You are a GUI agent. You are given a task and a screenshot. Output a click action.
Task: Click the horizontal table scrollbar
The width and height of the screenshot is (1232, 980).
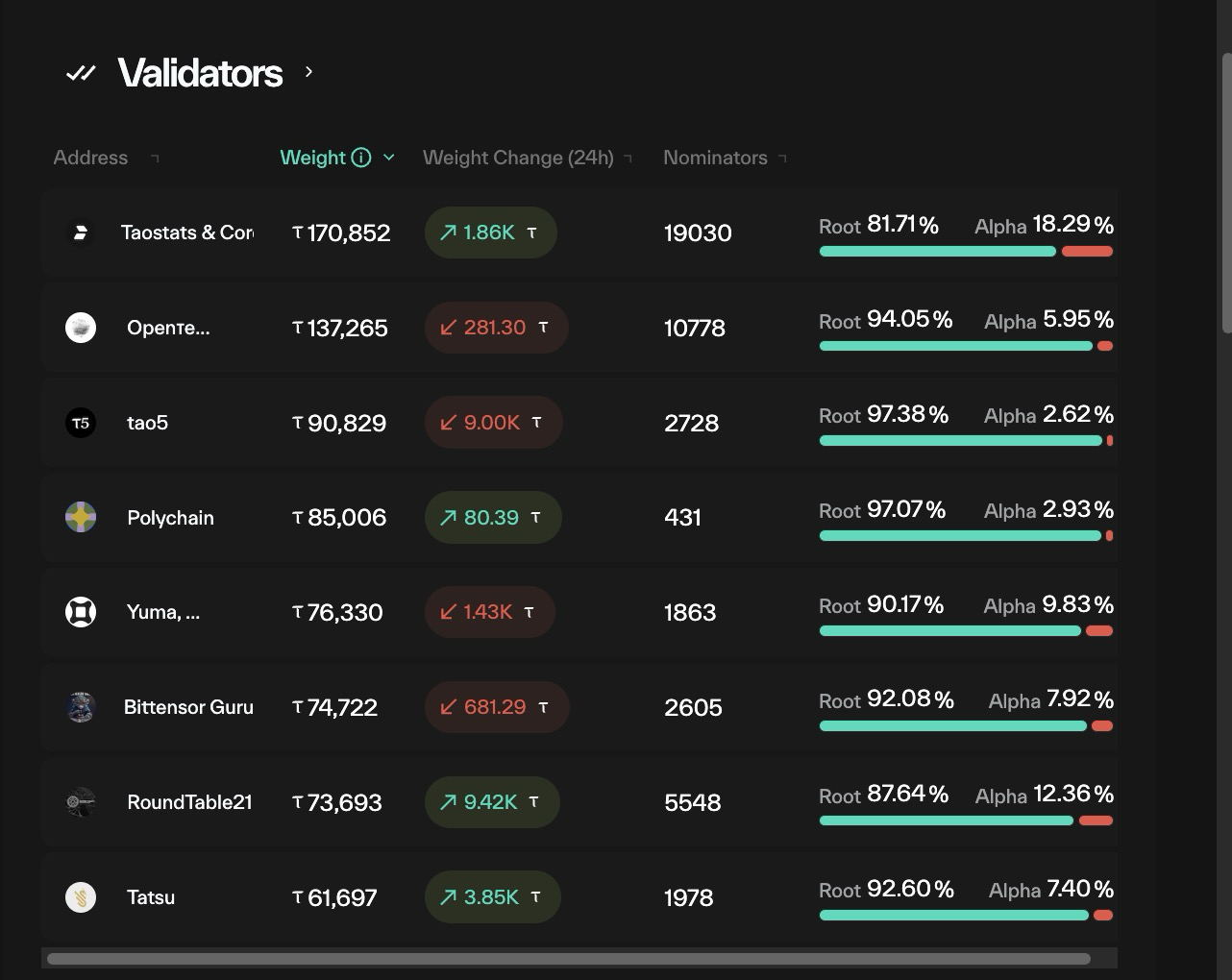[x=569, y=959]
